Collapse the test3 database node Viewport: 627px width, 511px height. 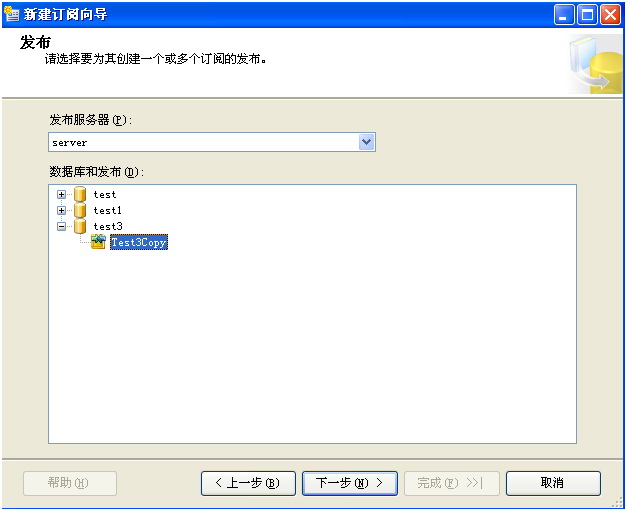(62, 226)
